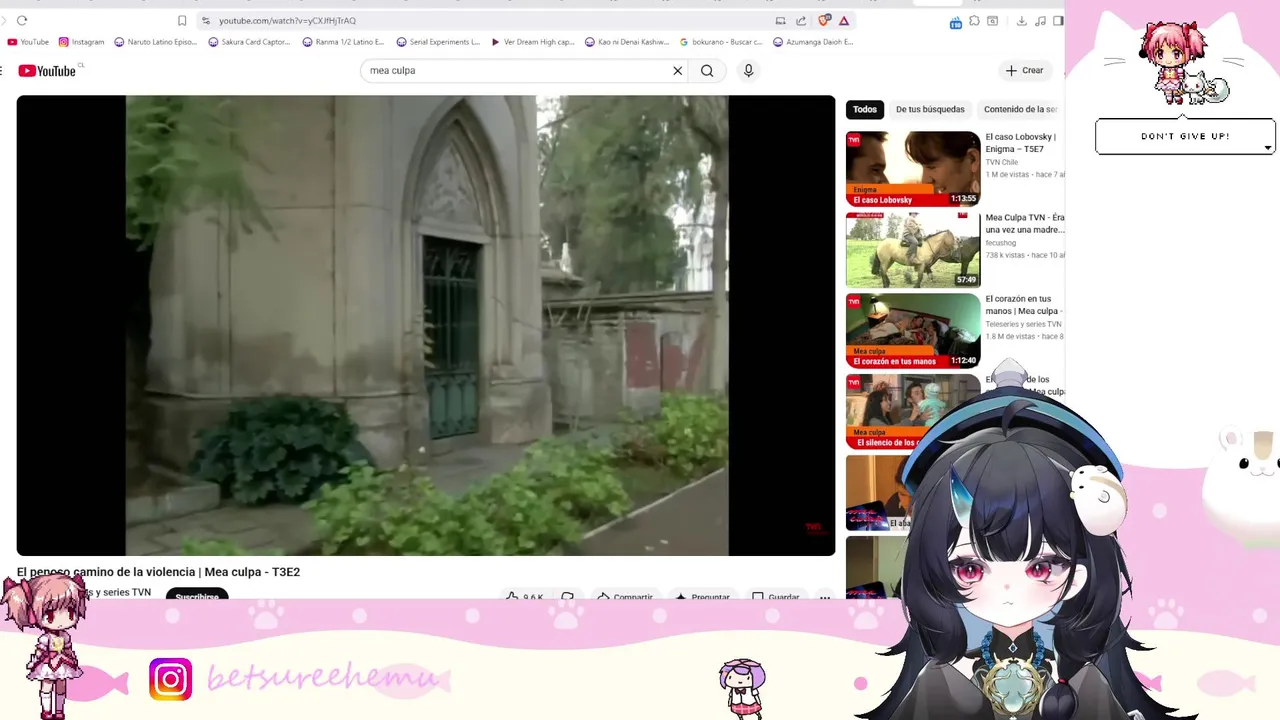Open the blue extension icon with badge
The height and width of the screenshot is (720, 1280).
click(x=956, y=22)
